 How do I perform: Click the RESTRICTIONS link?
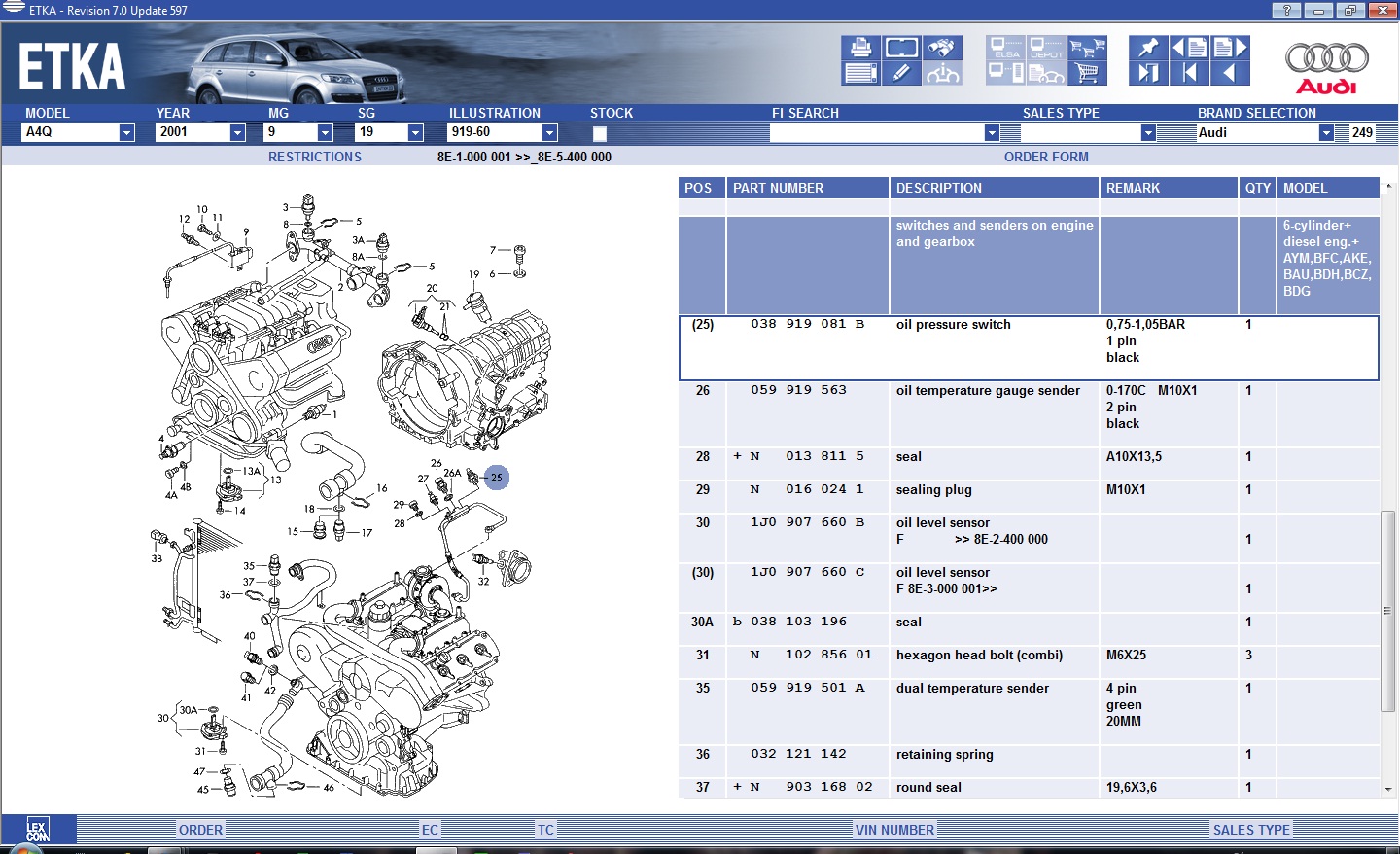(315, 157)
